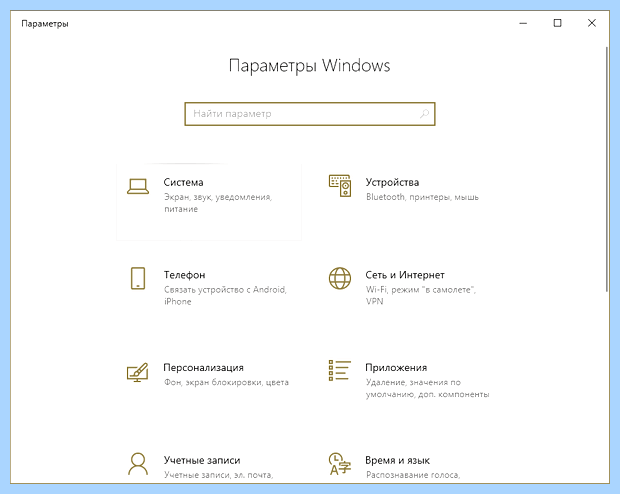Open the Устройства category title
This screenshot has height=494, width=620.
pyautogui.click(x=392, y=182)
